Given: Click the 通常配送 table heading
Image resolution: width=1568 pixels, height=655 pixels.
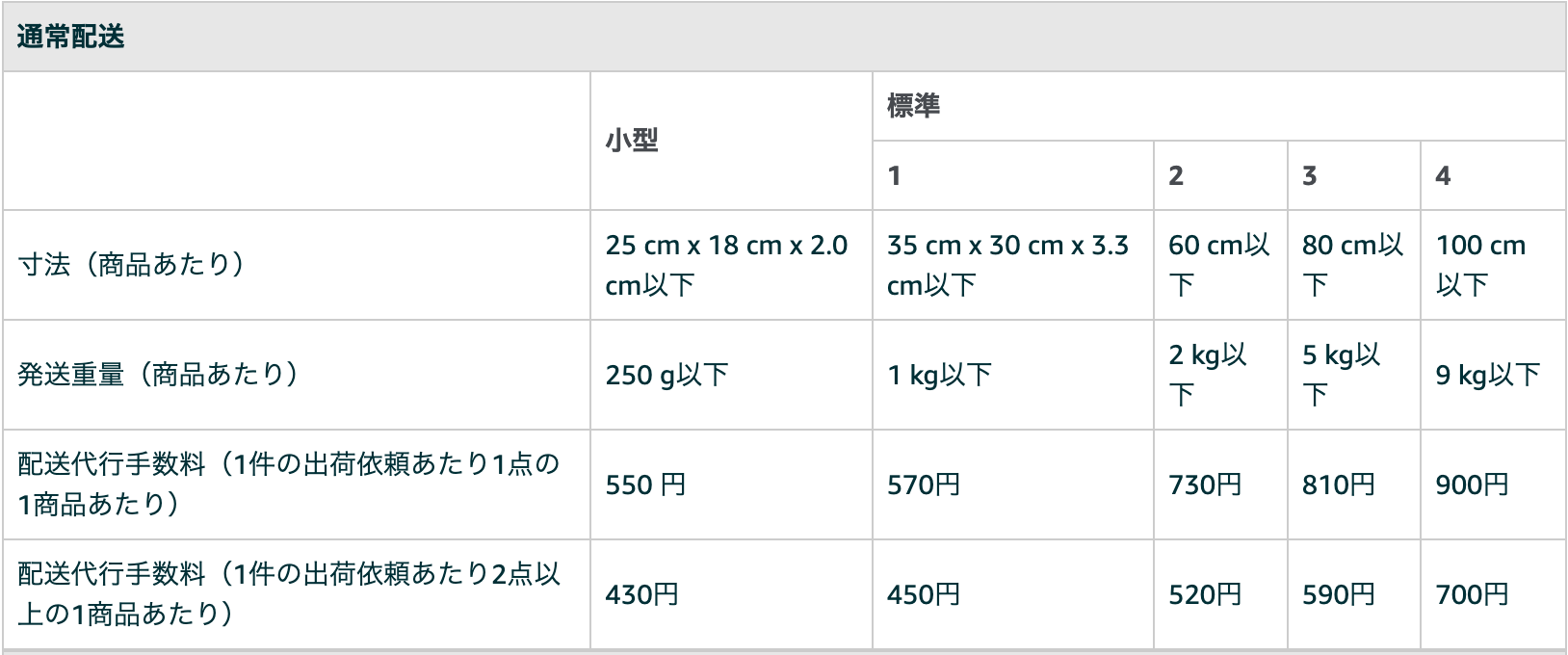Looking at the screenshot, I should (71, 38).
